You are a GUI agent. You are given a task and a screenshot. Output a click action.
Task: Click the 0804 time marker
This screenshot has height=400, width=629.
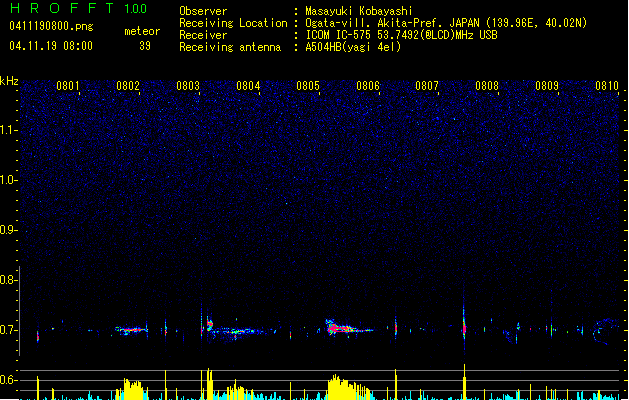coord(248,86)
